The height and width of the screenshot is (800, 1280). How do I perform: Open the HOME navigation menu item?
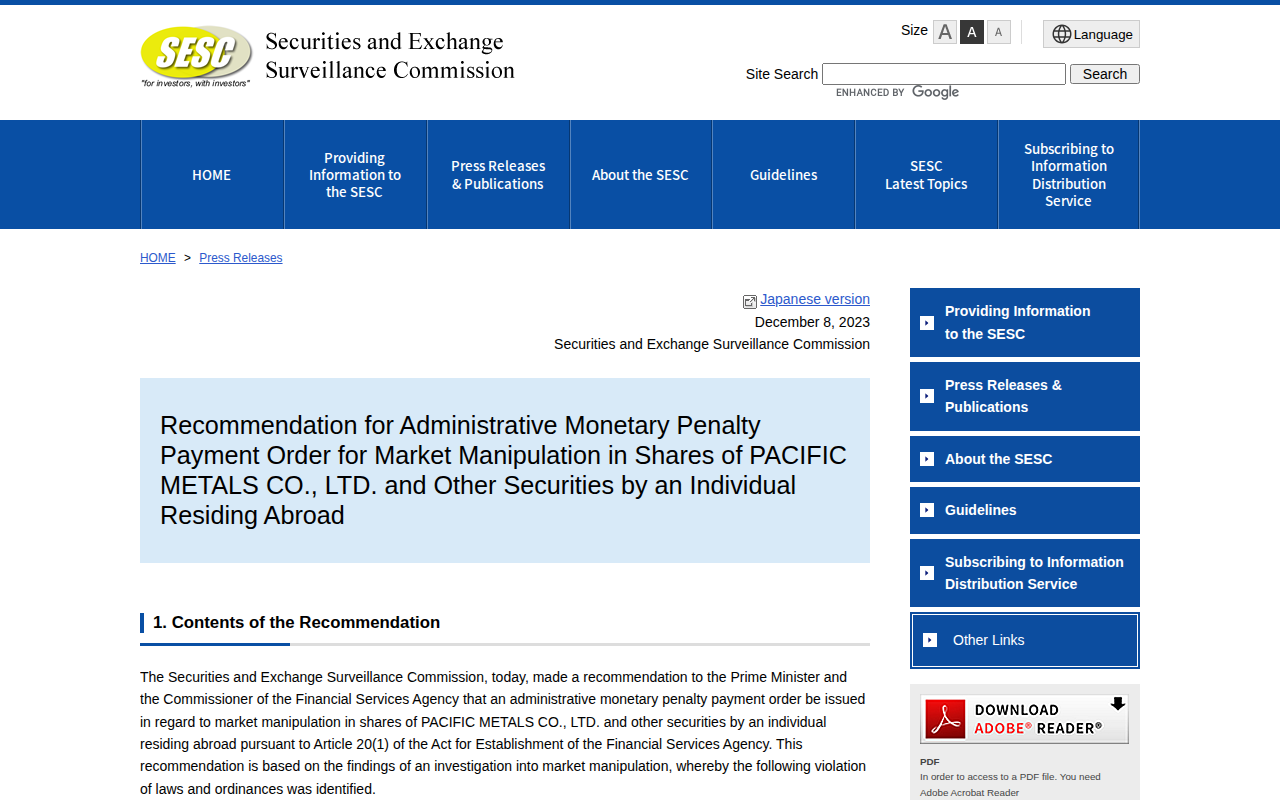tap(212, 175)
